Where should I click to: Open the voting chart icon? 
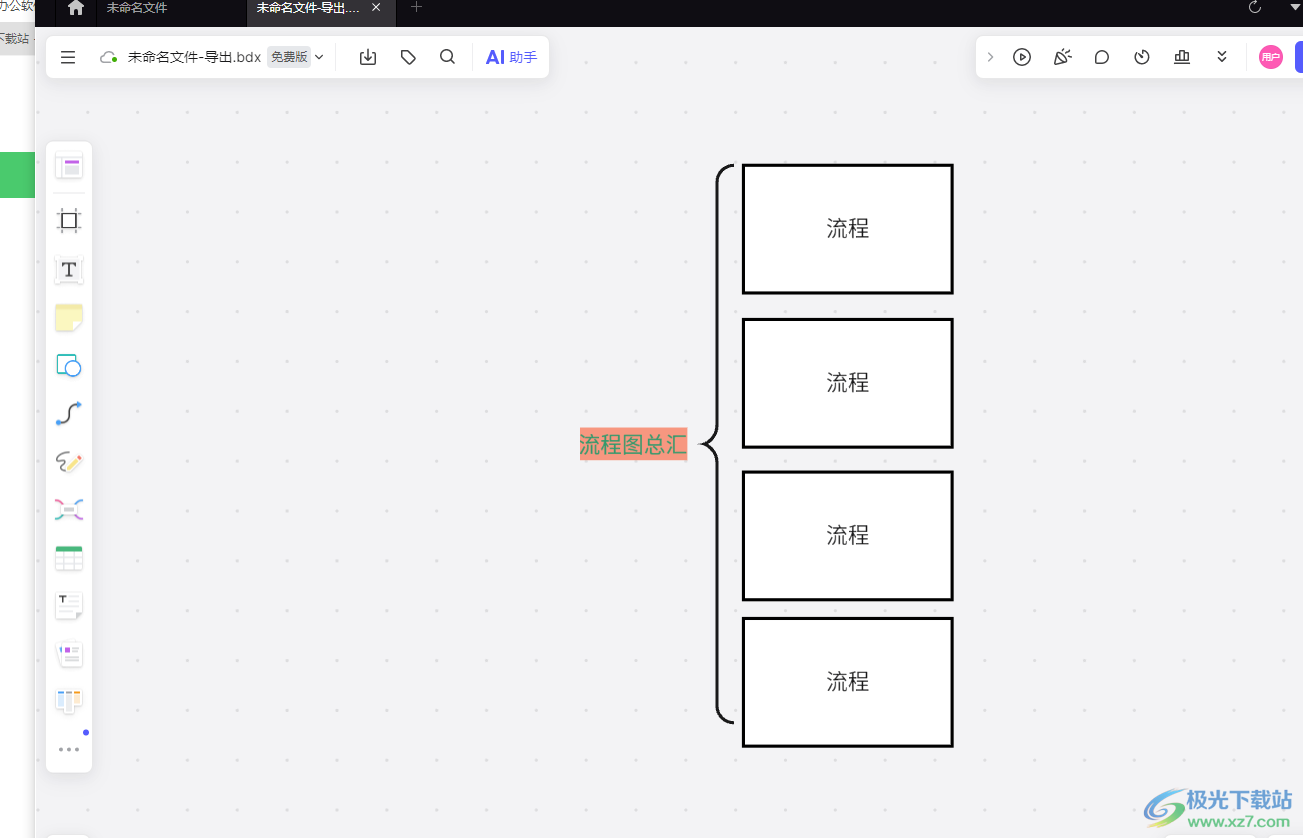(1182, 57)
